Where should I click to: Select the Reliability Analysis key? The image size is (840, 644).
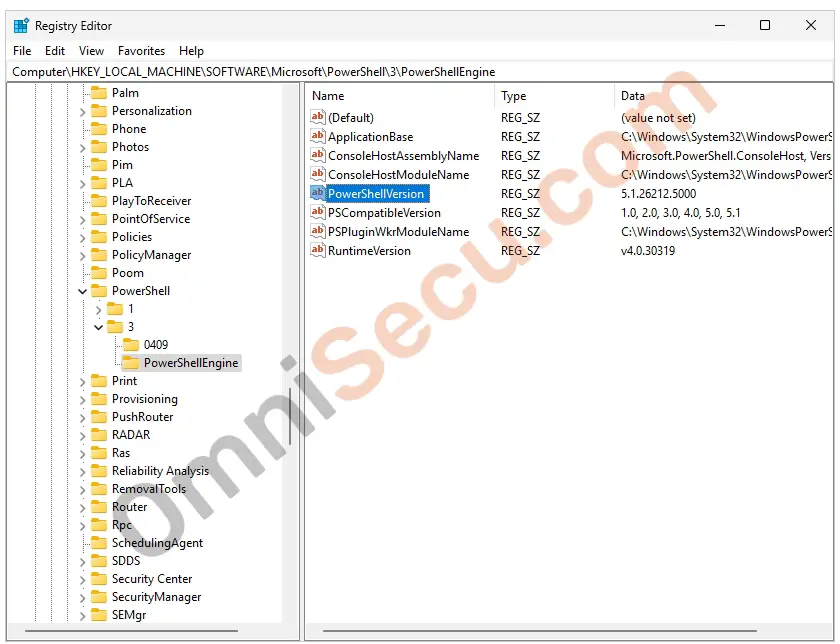pos(160,471)
